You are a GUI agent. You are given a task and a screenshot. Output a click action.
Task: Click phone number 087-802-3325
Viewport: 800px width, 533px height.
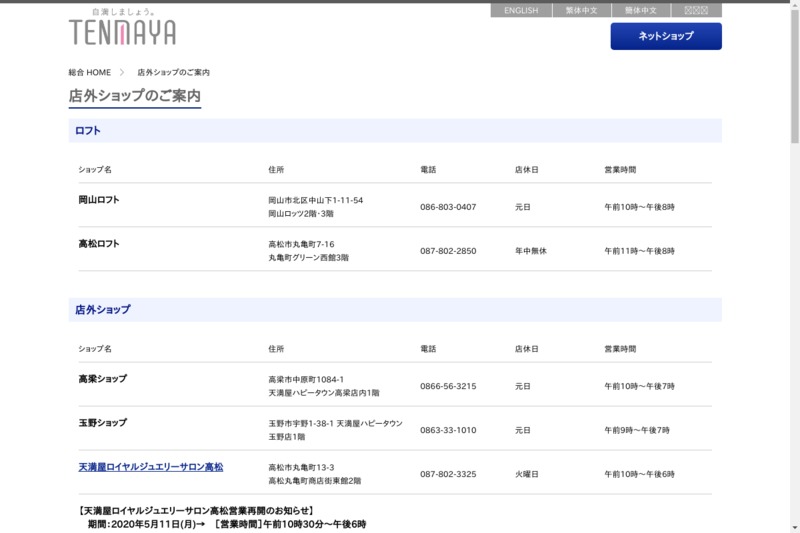tap(448, 474)
